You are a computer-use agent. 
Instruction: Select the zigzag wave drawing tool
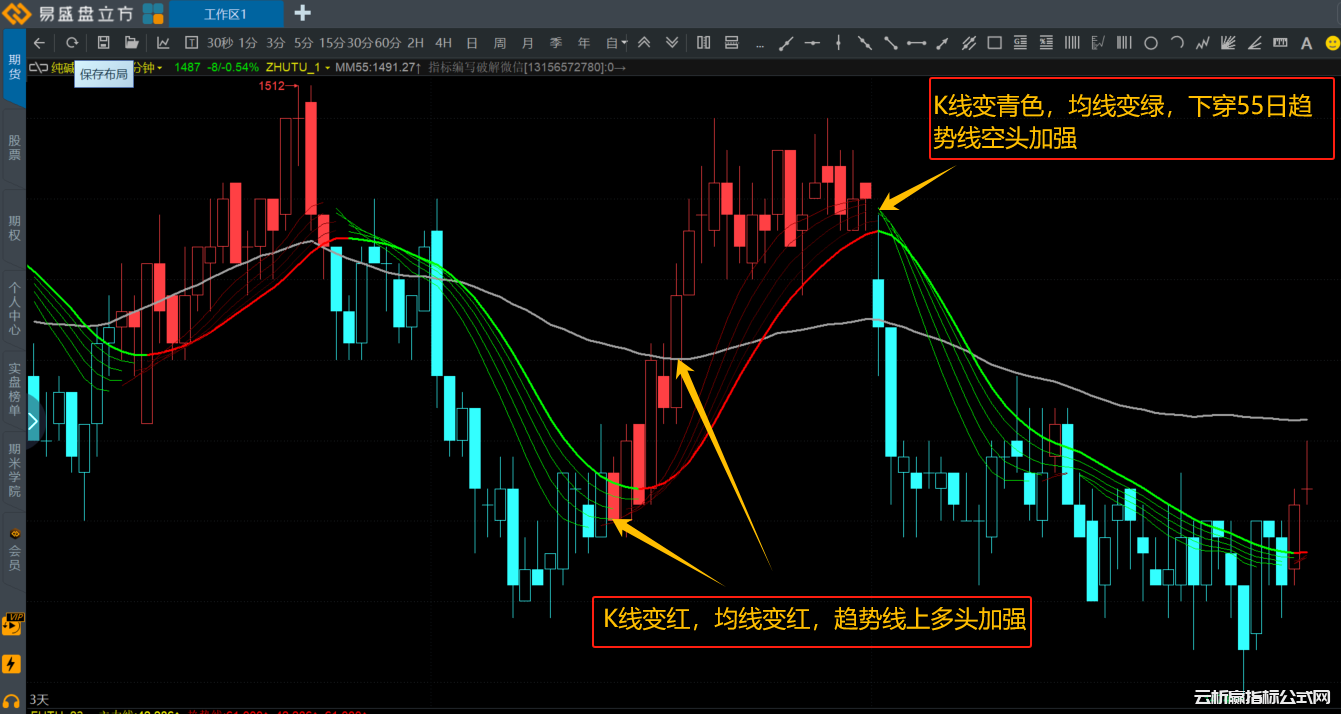pyautogui.click(x=1203, y=43)
